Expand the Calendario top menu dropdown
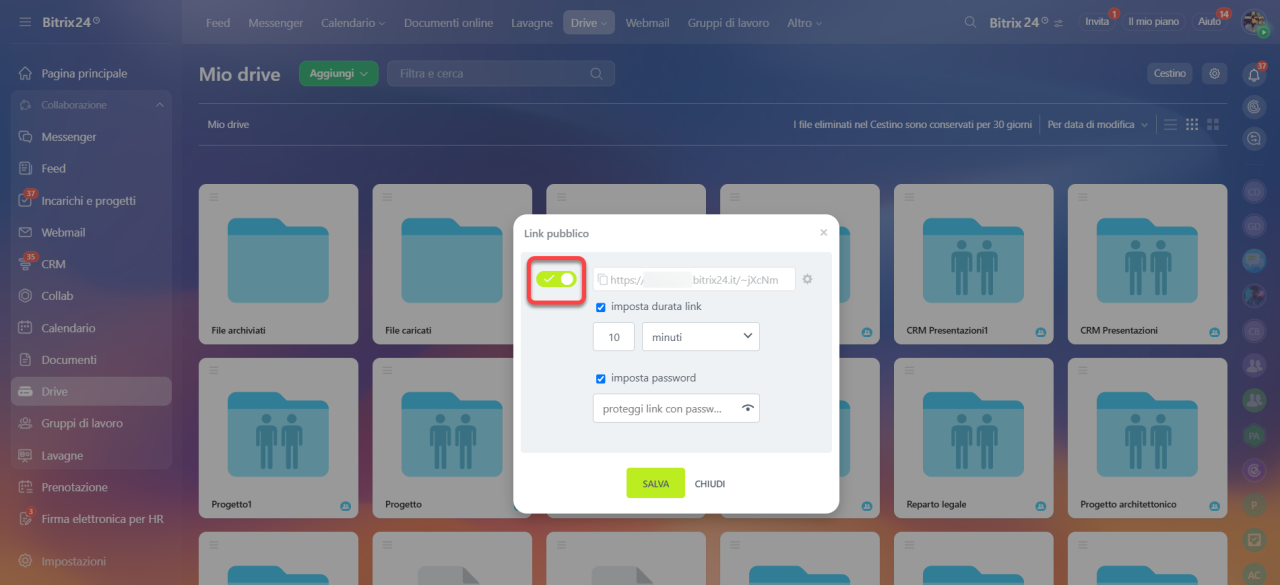1280x585 pixels. 353,22
